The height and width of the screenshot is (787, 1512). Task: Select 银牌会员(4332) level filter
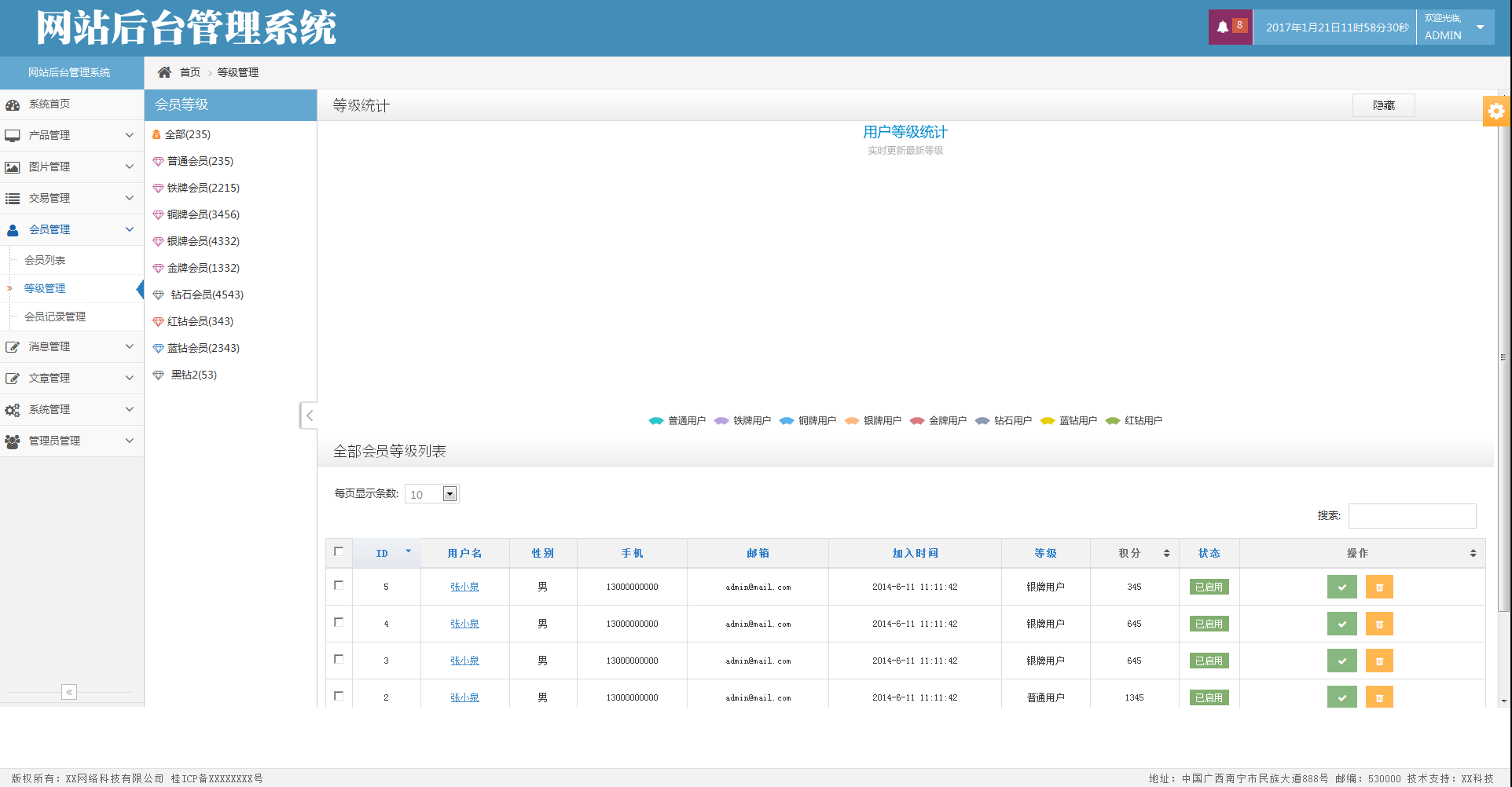pos(204,241)
